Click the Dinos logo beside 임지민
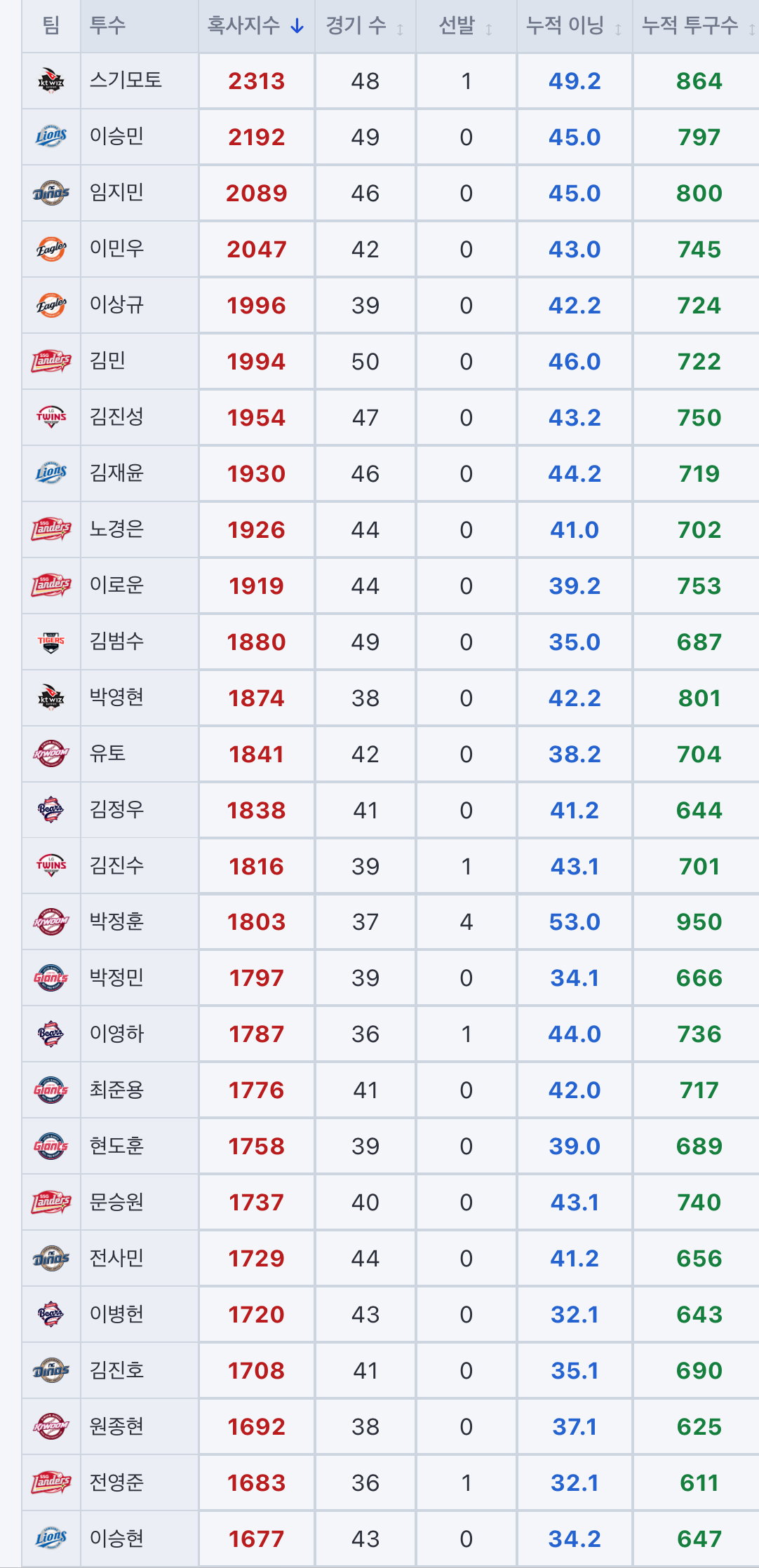This screenshot has width=759, height=1568. [x=51, y=193]
